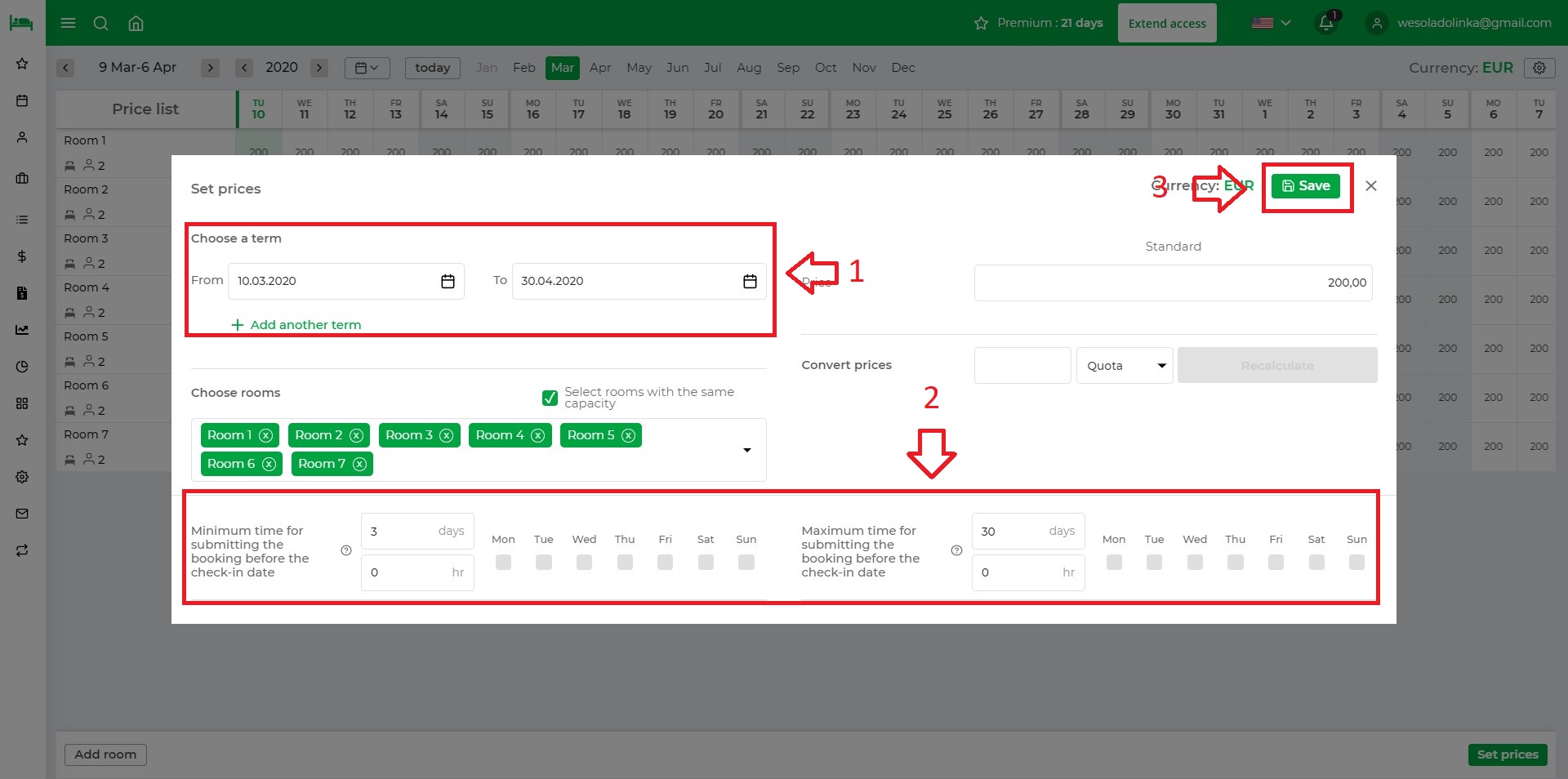Viewport: 1568px width, 779px height.
Task: Click the Extend access button
Action: click(x=1167, y=23)
